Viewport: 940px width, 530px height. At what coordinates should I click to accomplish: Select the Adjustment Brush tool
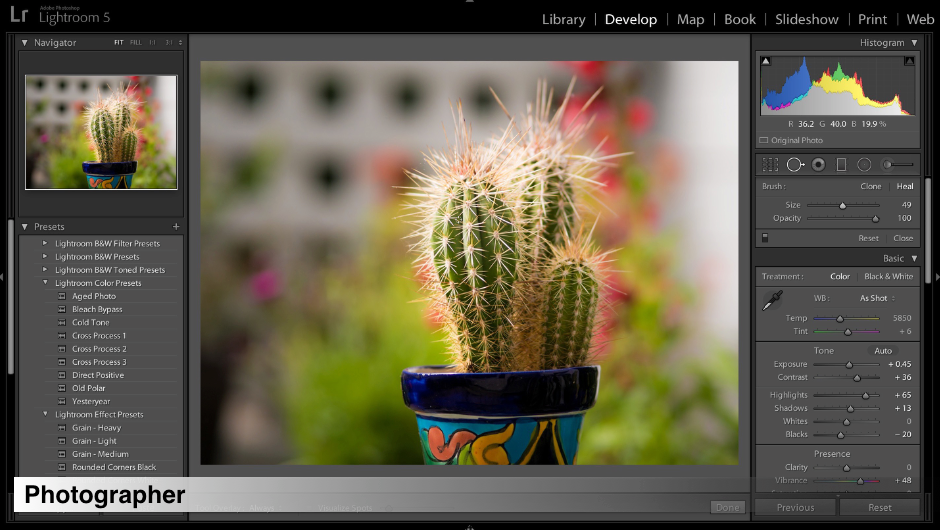click(x=897, y=164)
